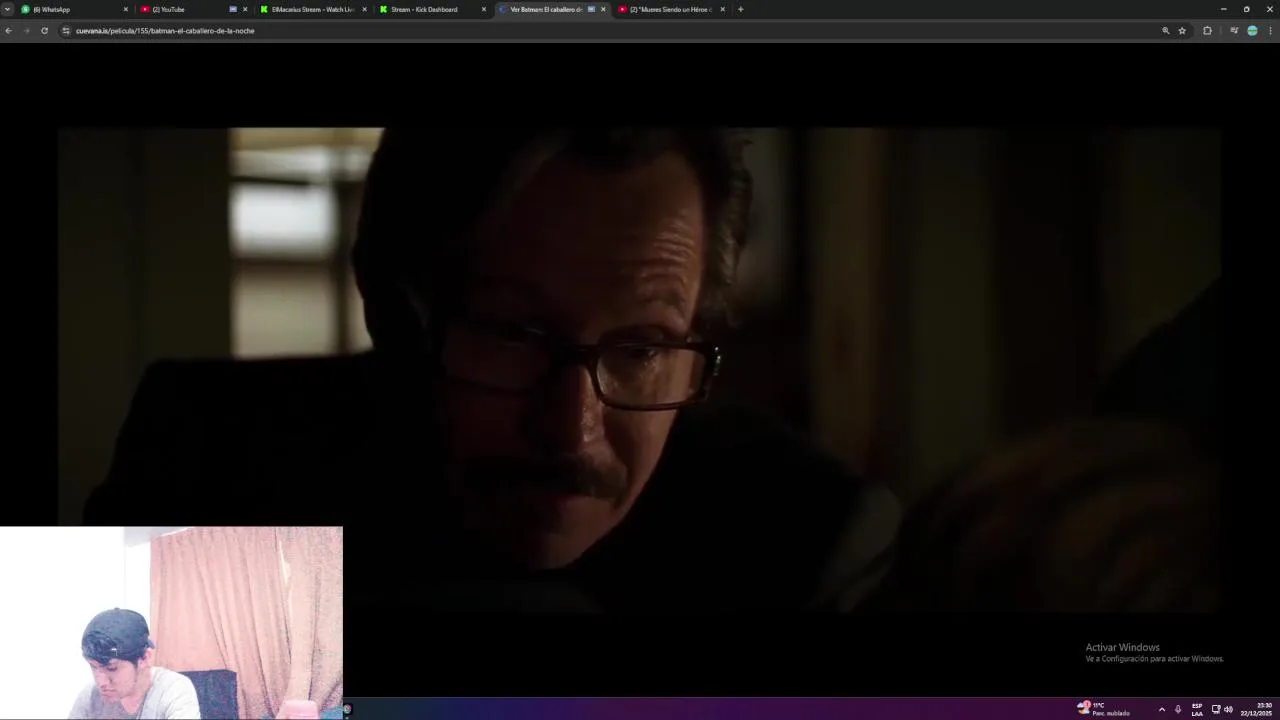Bookmark this page with the star
This screenshot has height=720, width=1280.
point(1182,31)
